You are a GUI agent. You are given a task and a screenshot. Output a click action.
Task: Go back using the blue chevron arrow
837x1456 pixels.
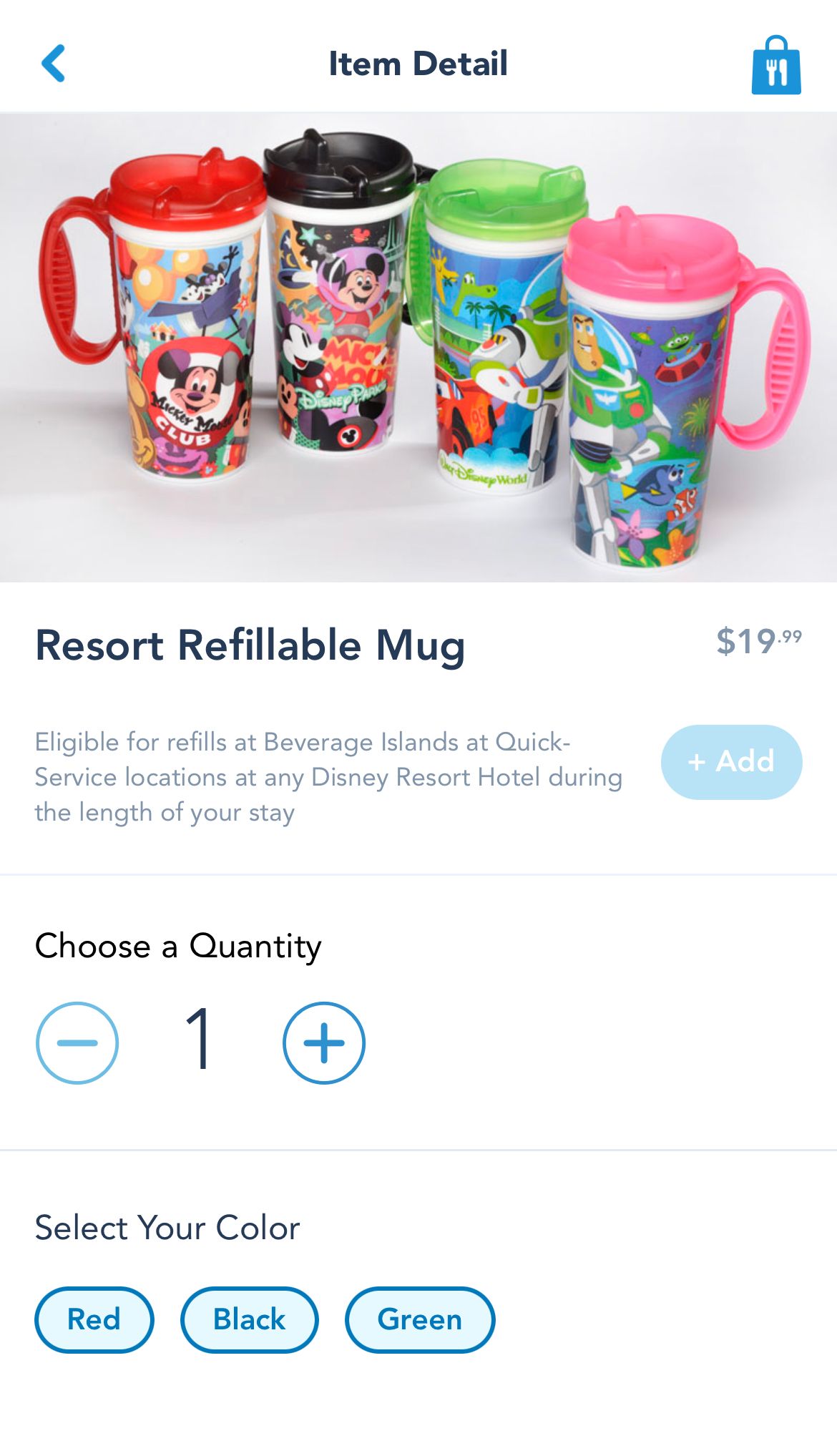click(x=54, y=64)
